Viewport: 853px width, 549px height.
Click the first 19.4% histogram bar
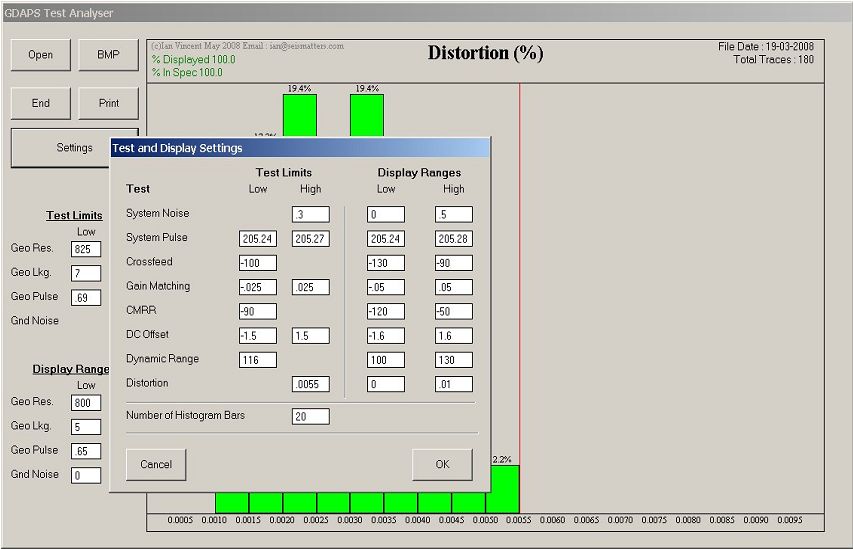(x=300, y=115)
